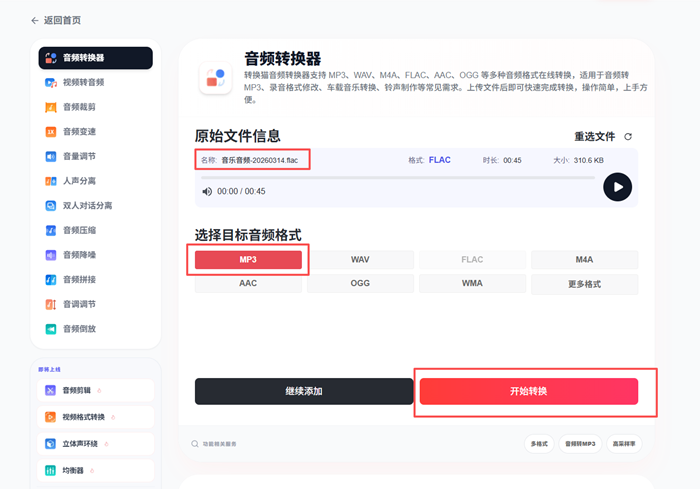The image size is (700, 489).
Task: Click the 音频倒放 sidebar icon
Action: [x=51, y=329]
